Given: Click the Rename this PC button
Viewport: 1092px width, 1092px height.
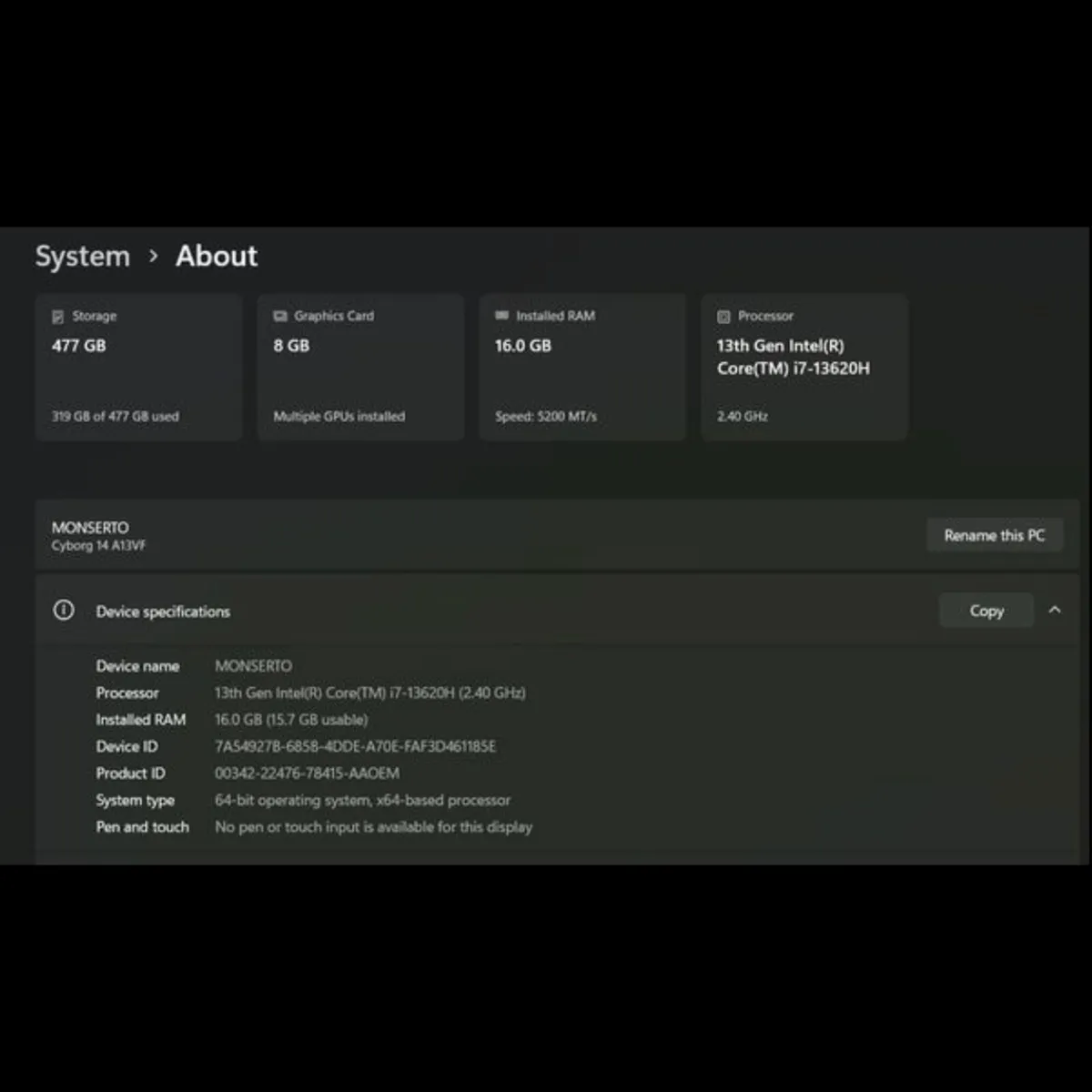Looking at the screenshot, I should pos(995,535).
